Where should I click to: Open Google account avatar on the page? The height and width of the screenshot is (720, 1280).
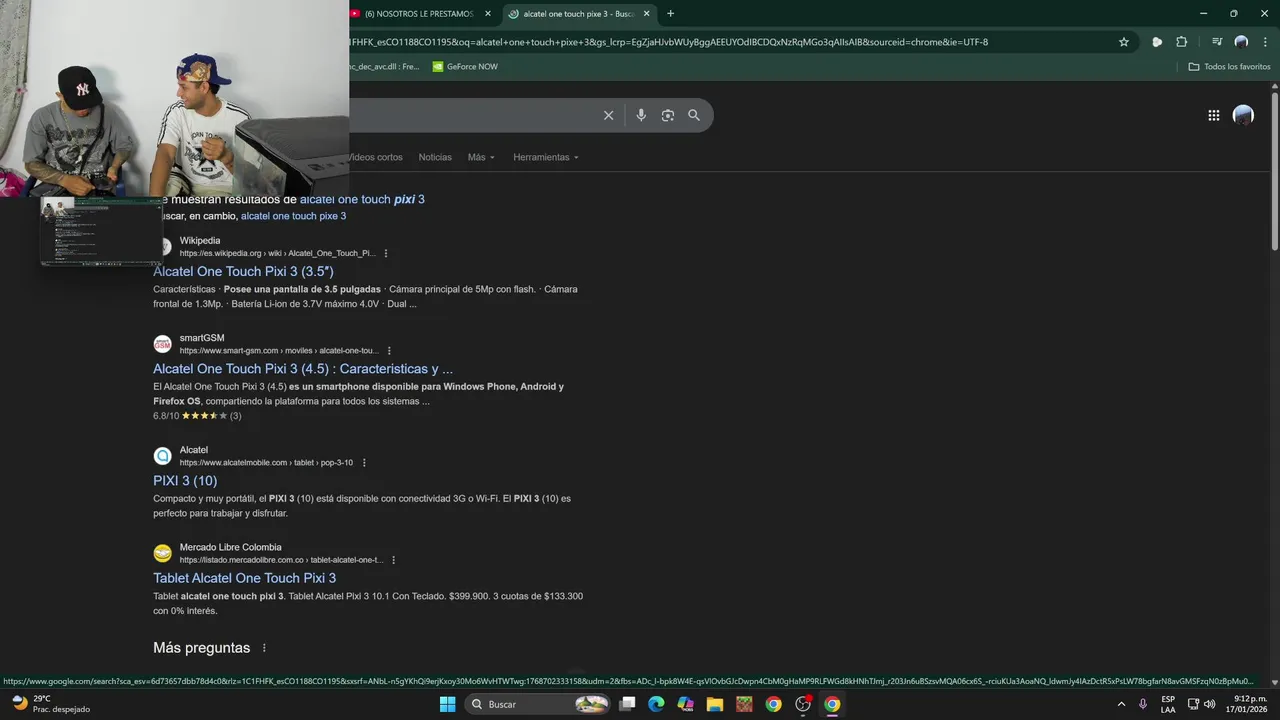pyautogui.click(x=1243, y=115)
